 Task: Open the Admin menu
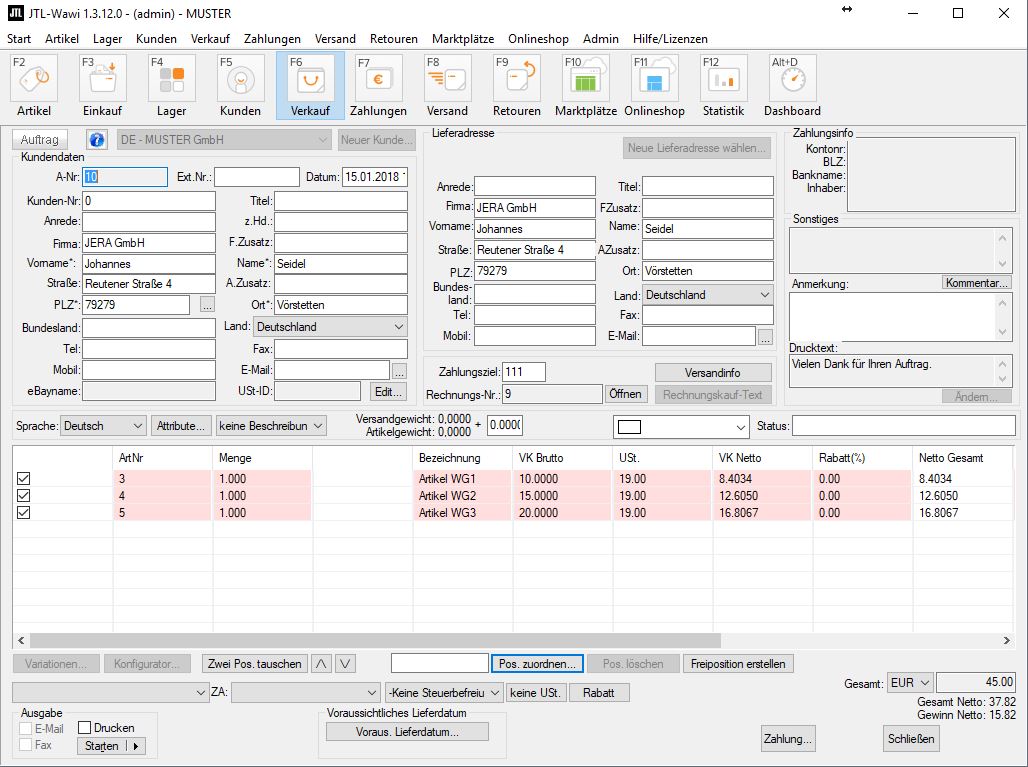601,39
